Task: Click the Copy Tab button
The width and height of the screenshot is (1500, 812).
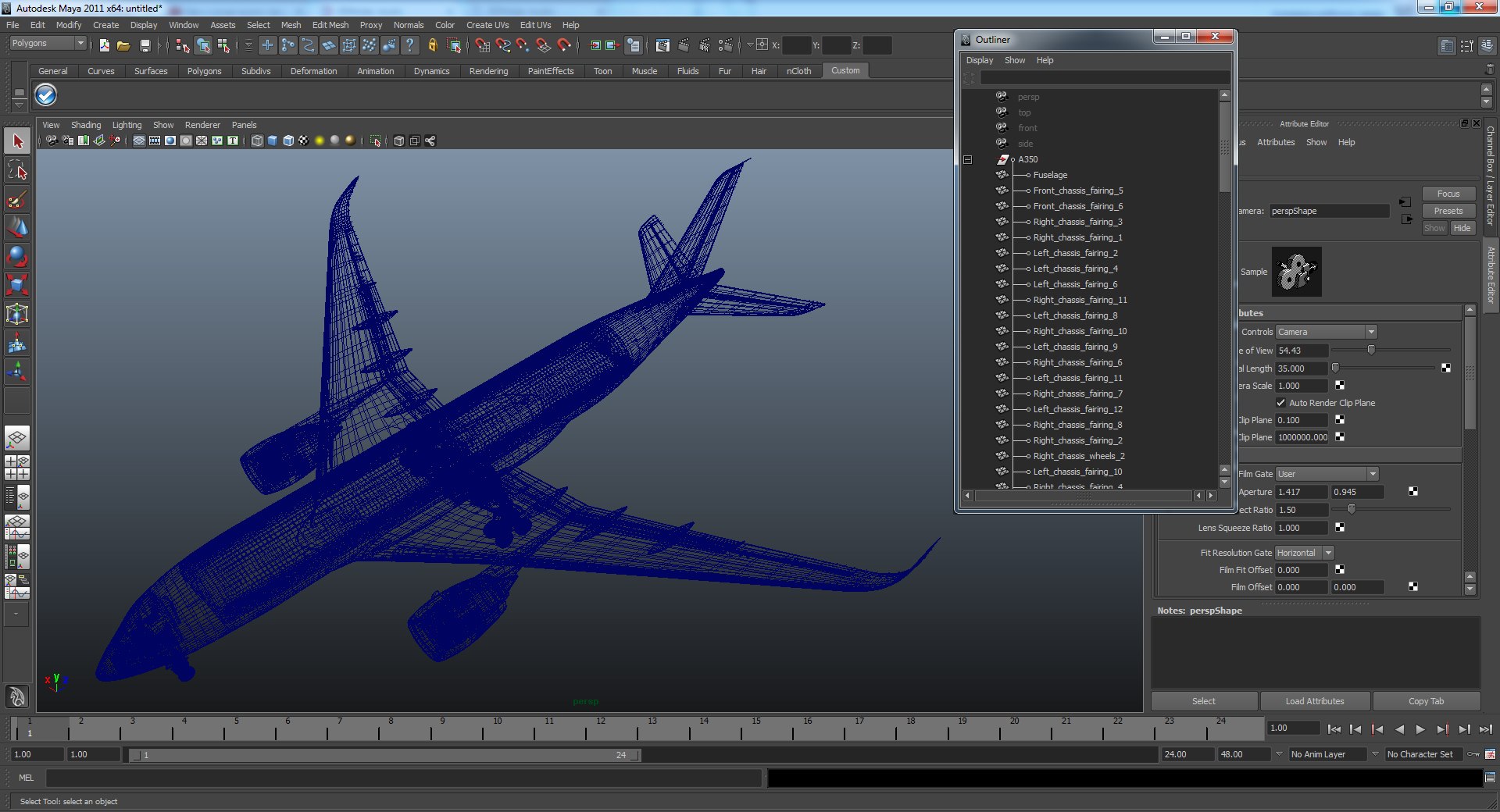Action: pos(1426,701)
